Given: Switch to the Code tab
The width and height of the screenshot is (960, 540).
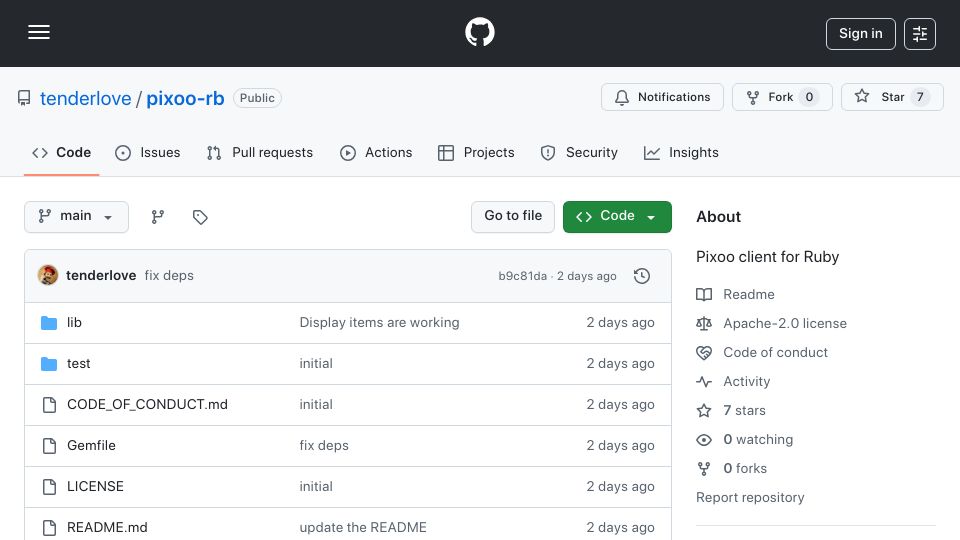Looking at the screenshot, I should pyautogui.click(x=61, y=152).
